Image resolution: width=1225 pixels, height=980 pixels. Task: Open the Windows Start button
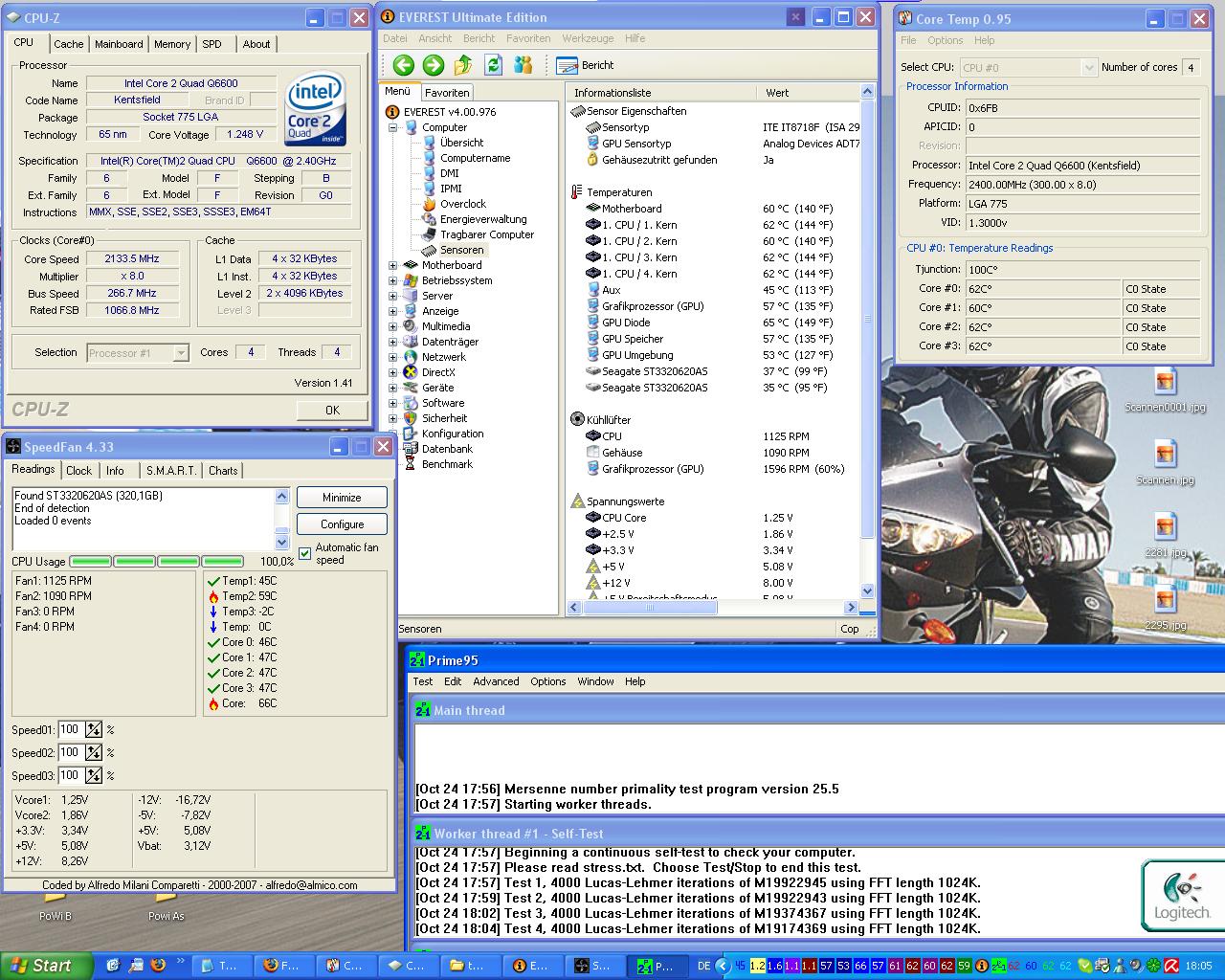46,966
